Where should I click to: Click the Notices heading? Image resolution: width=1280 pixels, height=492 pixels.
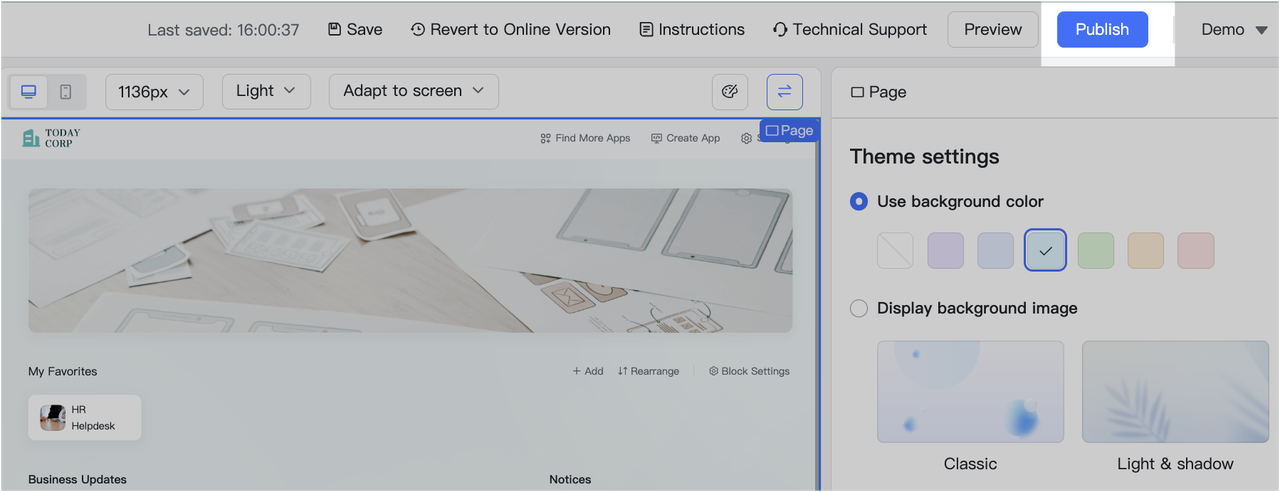570,479
